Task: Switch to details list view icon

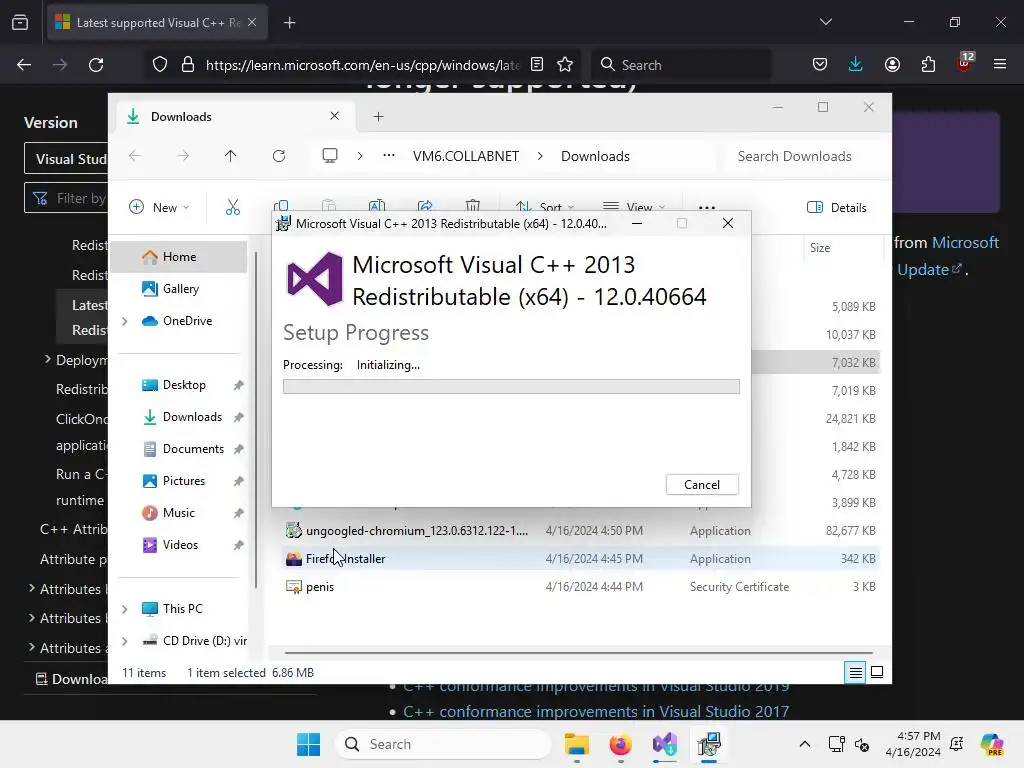Action: pos(856,672)
